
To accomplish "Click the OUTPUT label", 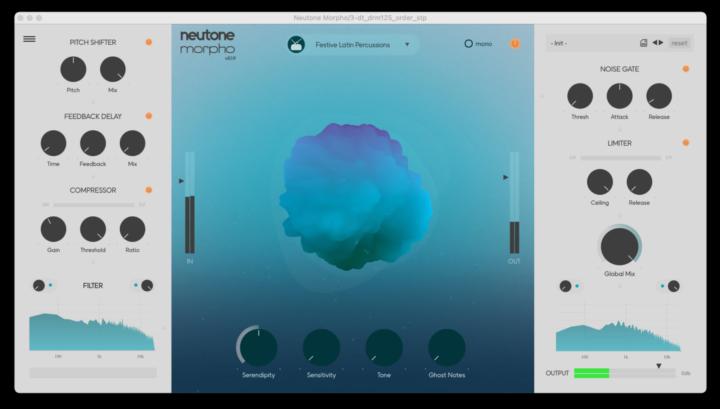I will (557, 373).
